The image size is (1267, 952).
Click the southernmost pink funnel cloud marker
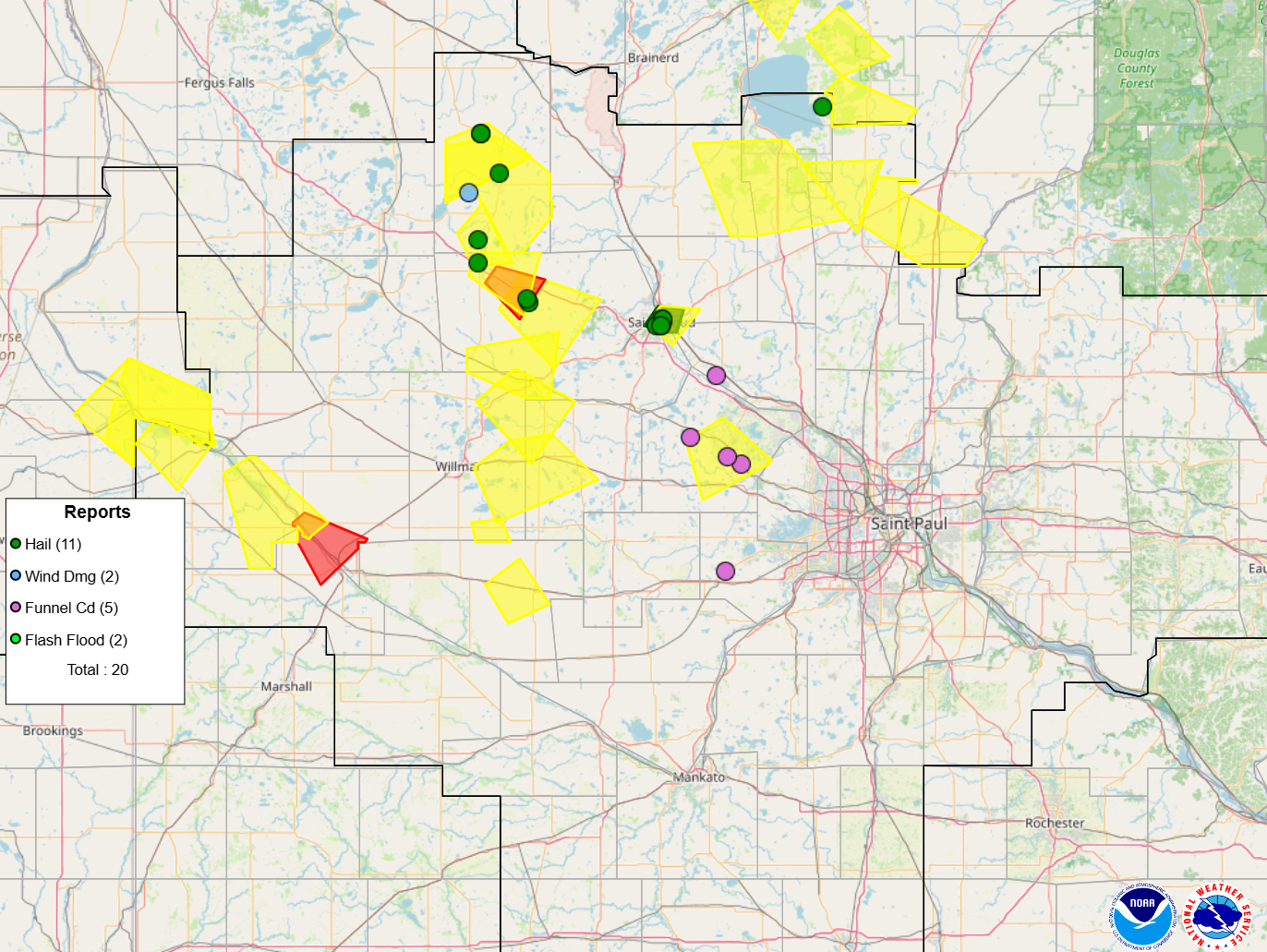726,572
